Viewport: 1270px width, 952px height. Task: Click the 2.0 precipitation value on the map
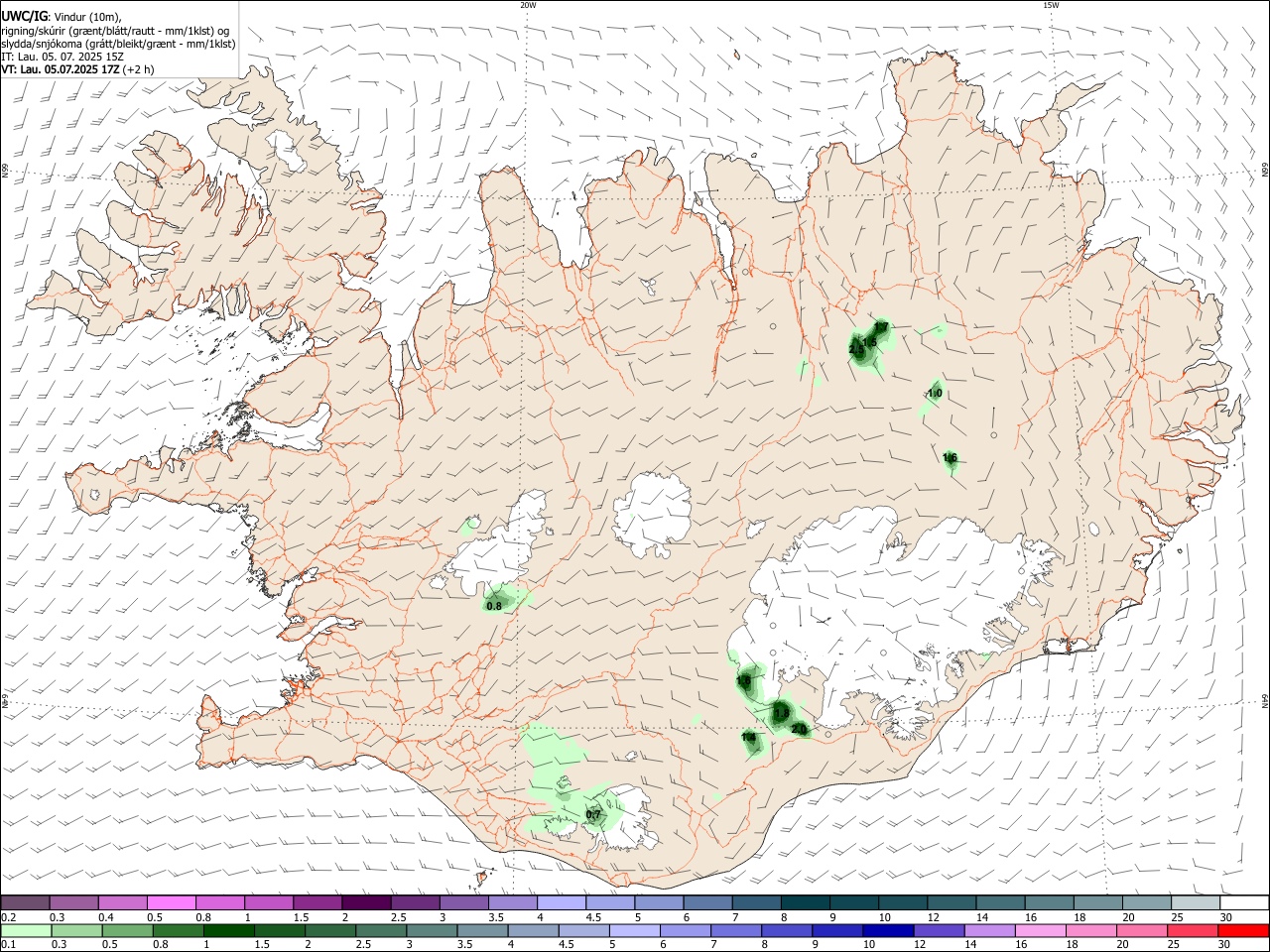(800, 730)
